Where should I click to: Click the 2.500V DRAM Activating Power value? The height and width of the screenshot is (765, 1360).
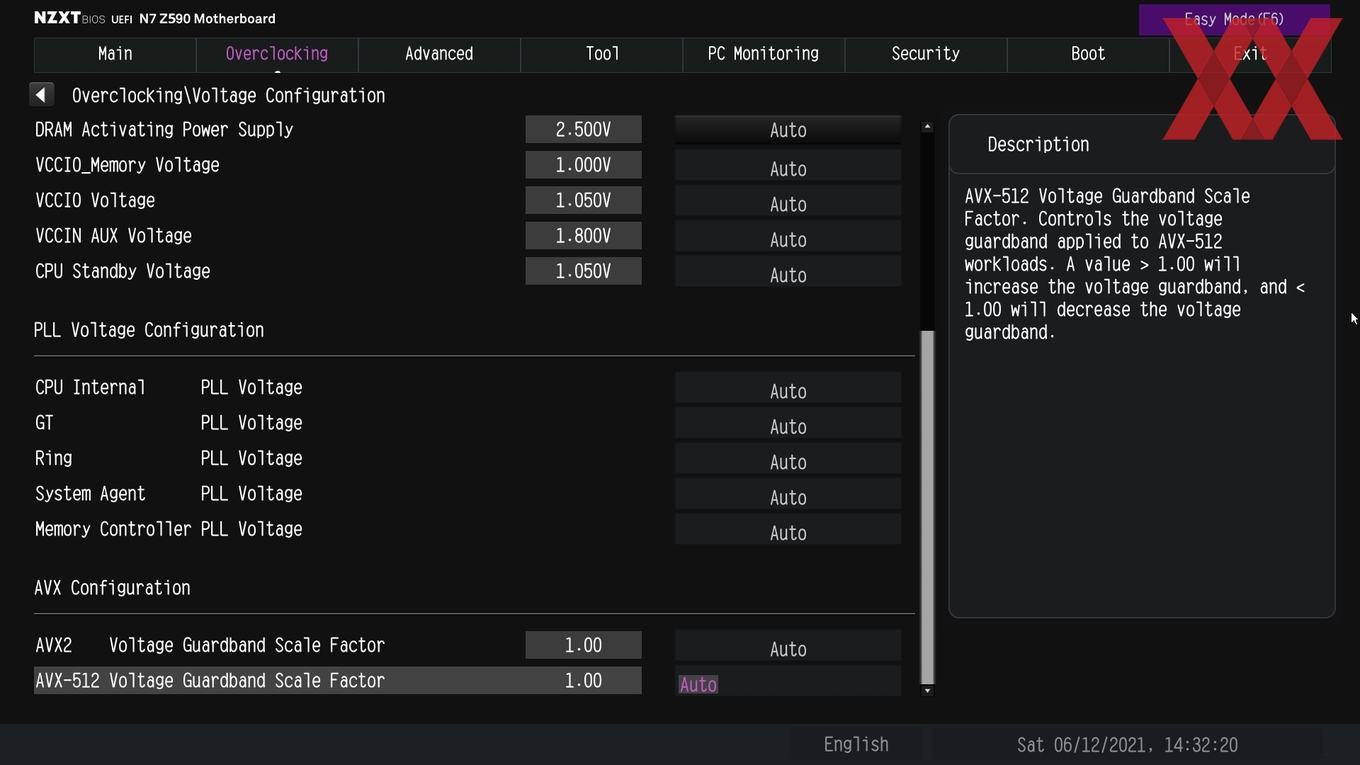(x=583, y=130)
